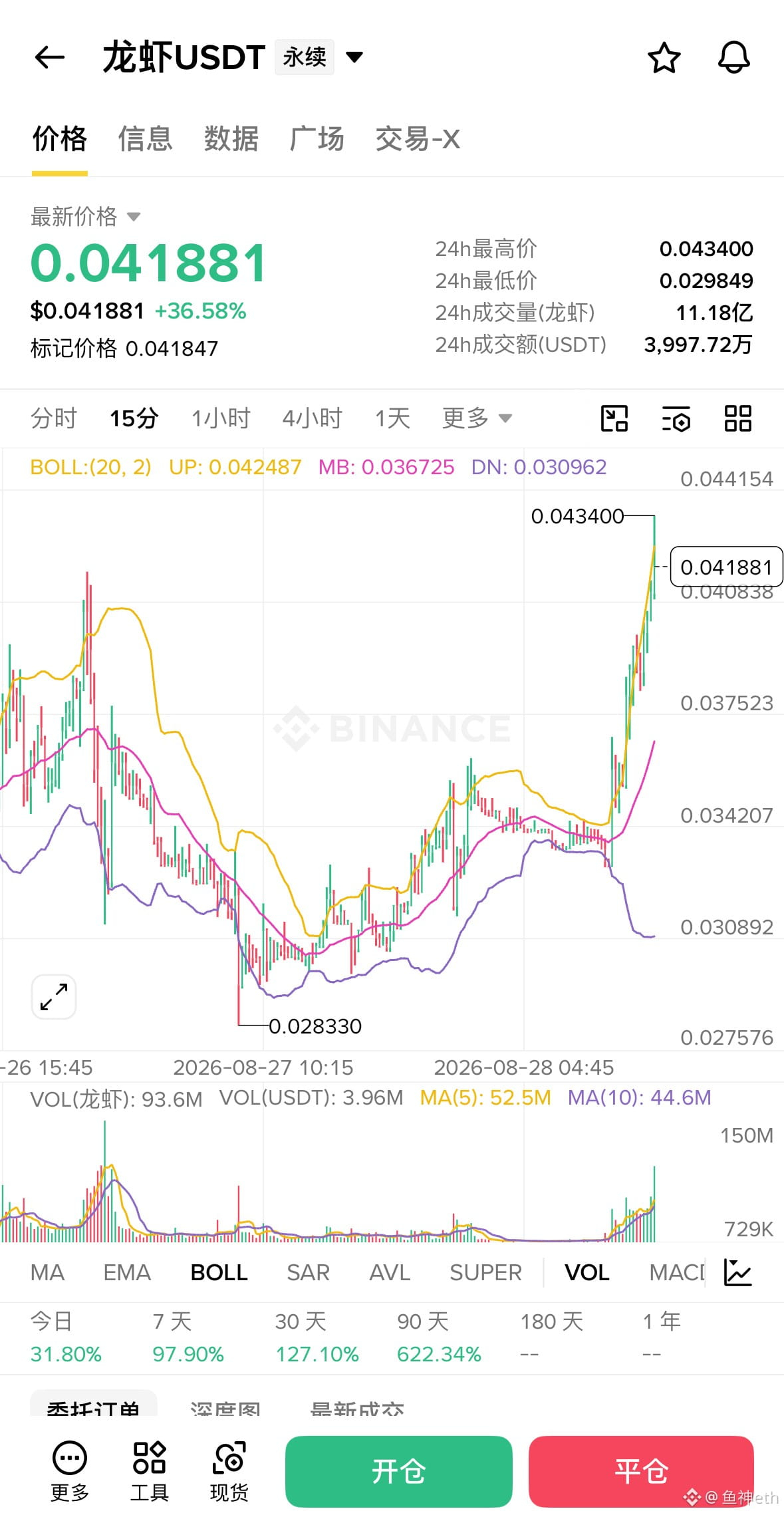This screenshot has height=1515, width=784.
Task: Select 分时 chart interval
Action: click(54, 418)
